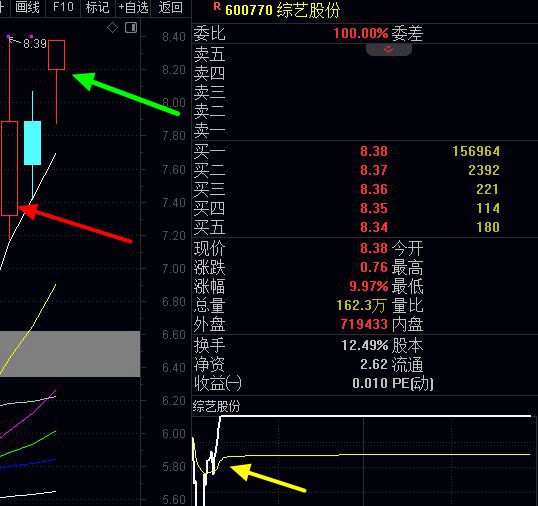Toggle the side panel layout icon

131,27
